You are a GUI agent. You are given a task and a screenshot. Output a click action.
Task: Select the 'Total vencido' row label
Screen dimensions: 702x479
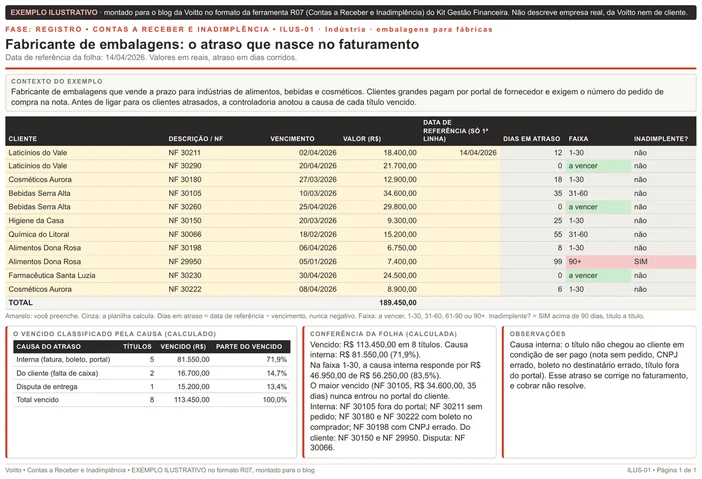pyautogui.click(x=37, y=400)
